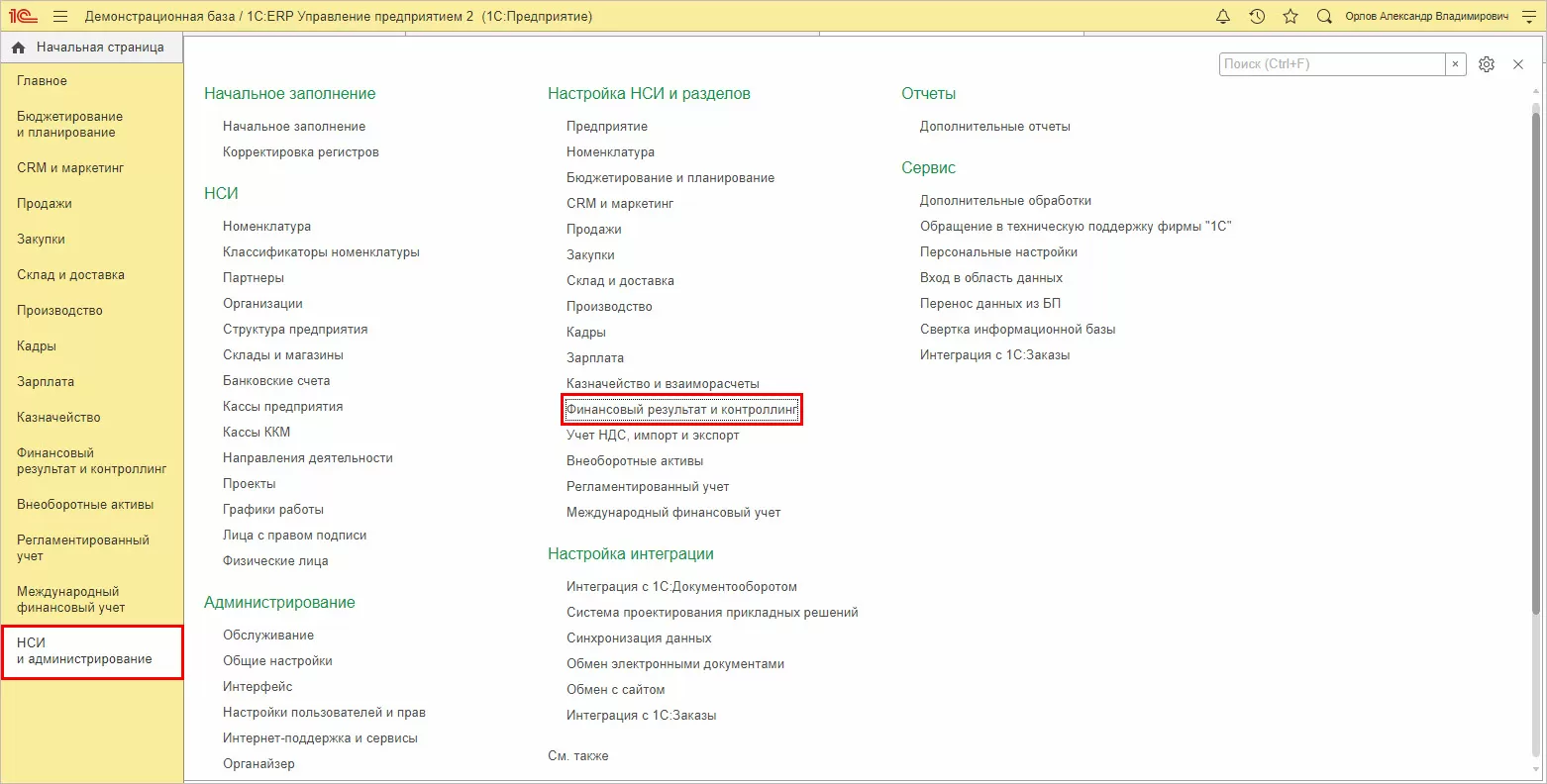Open Синхронизация данных link
This screenshot has height=784, width=1547.
(639, 638)
